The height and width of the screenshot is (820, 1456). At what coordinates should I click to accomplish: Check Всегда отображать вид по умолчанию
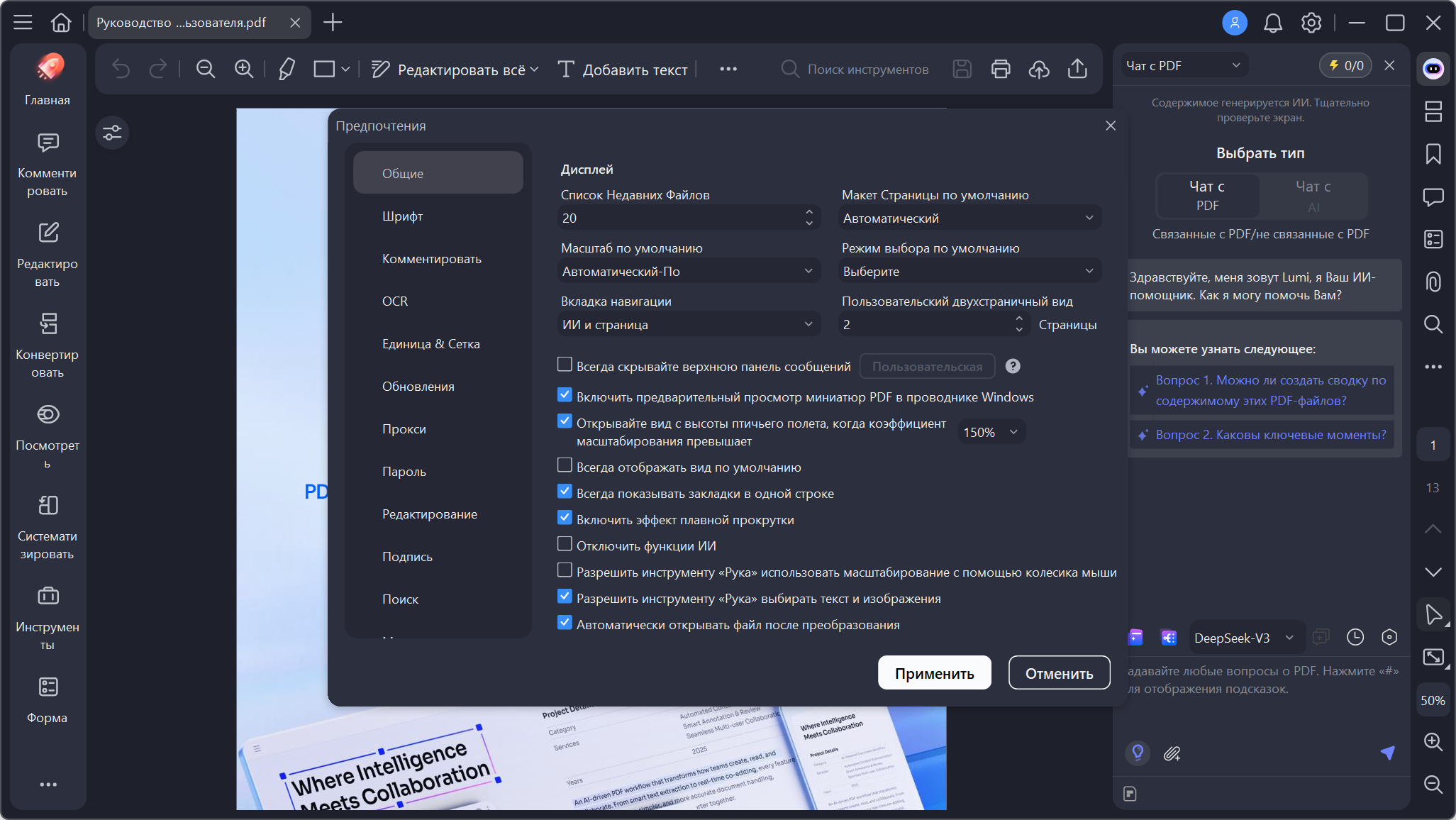565,466
